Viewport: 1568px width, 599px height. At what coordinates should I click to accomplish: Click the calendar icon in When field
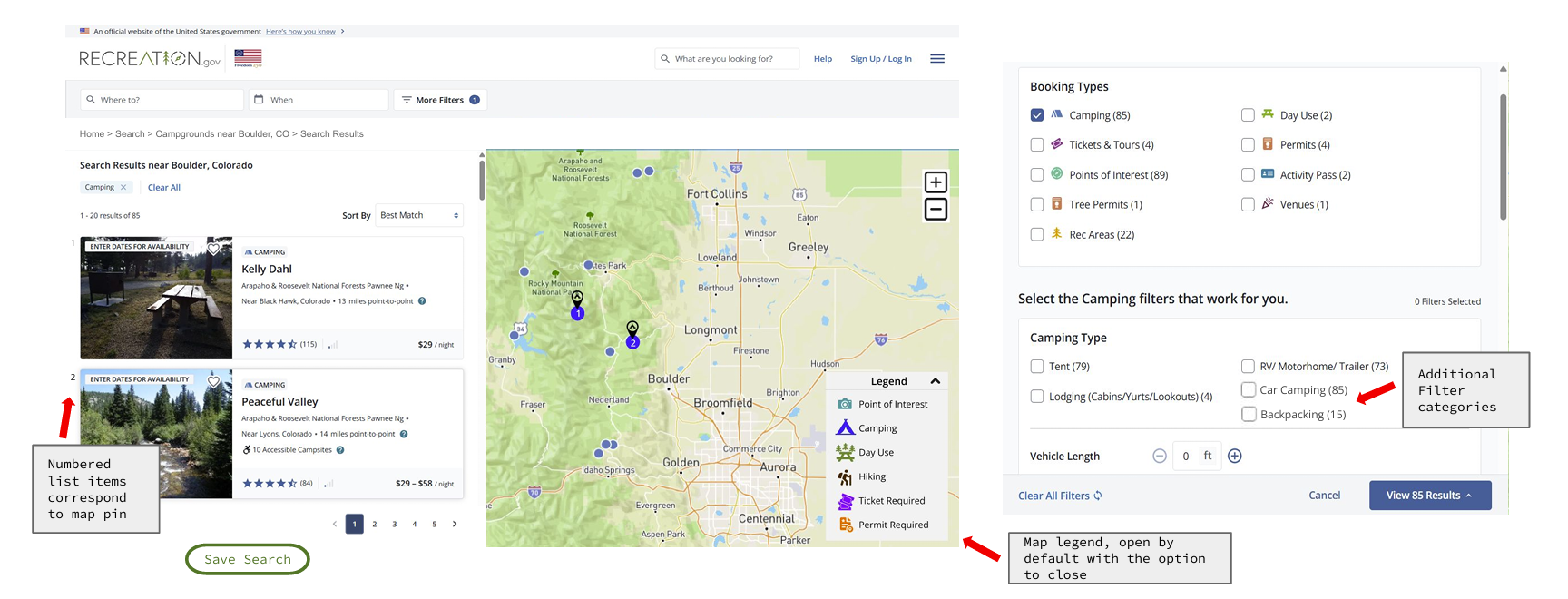pyautogui.click(x=259, y=100)
